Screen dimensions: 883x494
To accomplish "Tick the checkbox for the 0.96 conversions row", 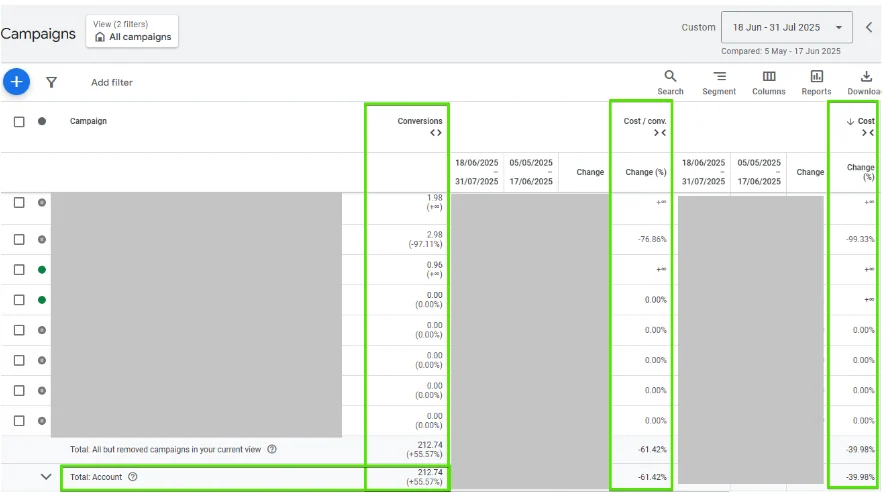I will (x=19, y=270).
